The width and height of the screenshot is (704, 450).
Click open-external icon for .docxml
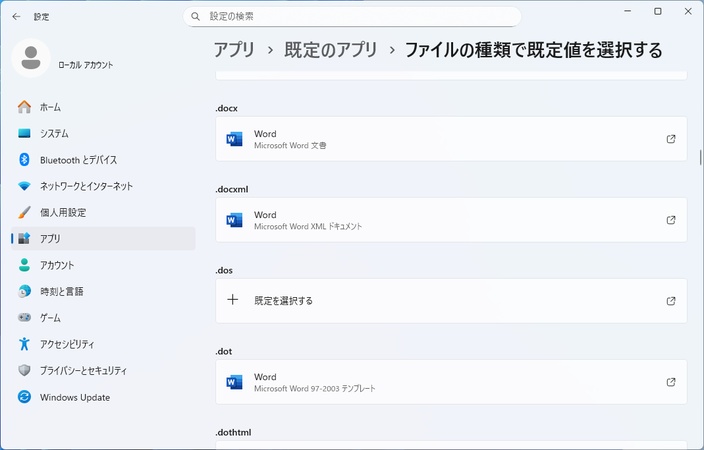click(671, 220)
